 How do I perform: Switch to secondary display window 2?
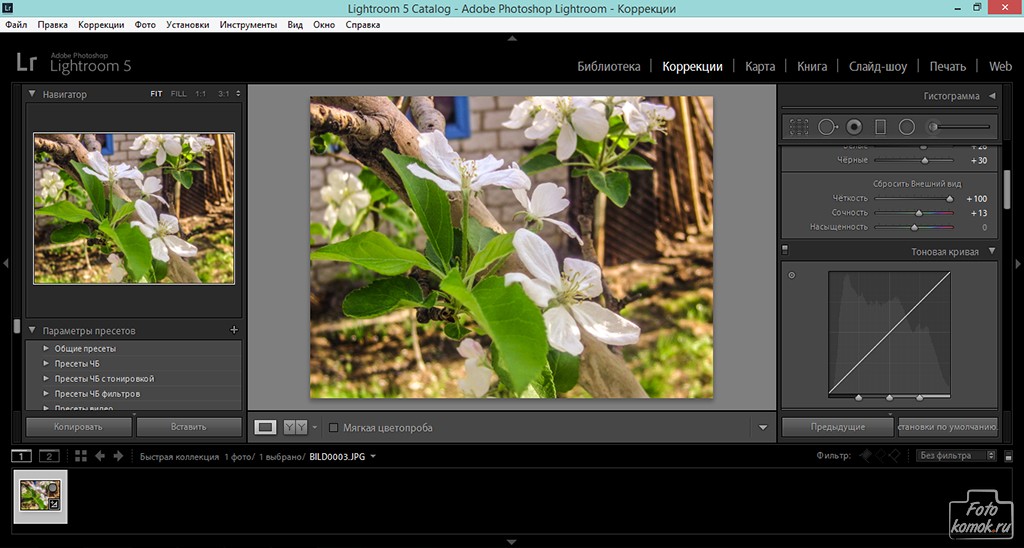(x=49, y=456)
